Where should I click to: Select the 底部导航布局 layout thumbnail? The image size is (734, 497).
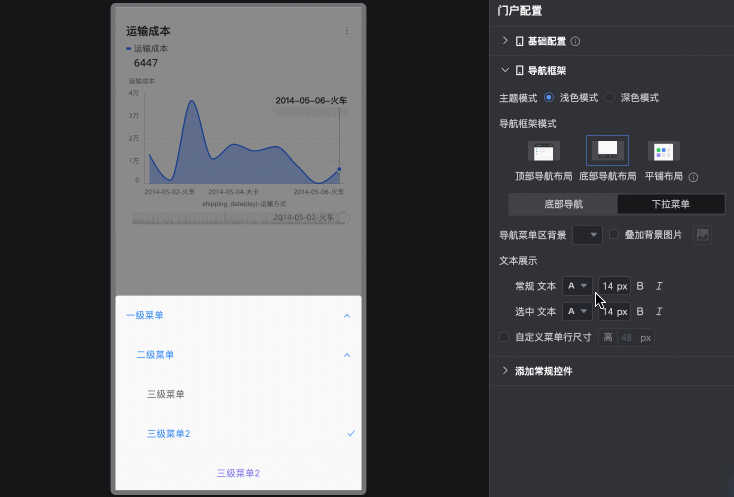click(607, 150)
